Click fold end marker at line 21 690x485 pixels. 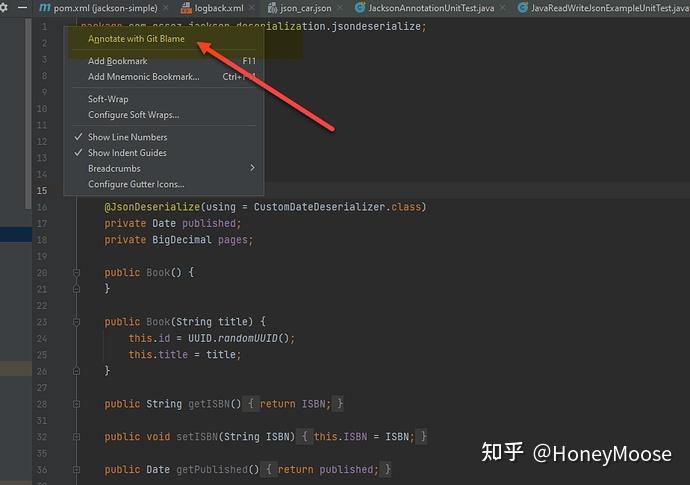coord(76,289)
